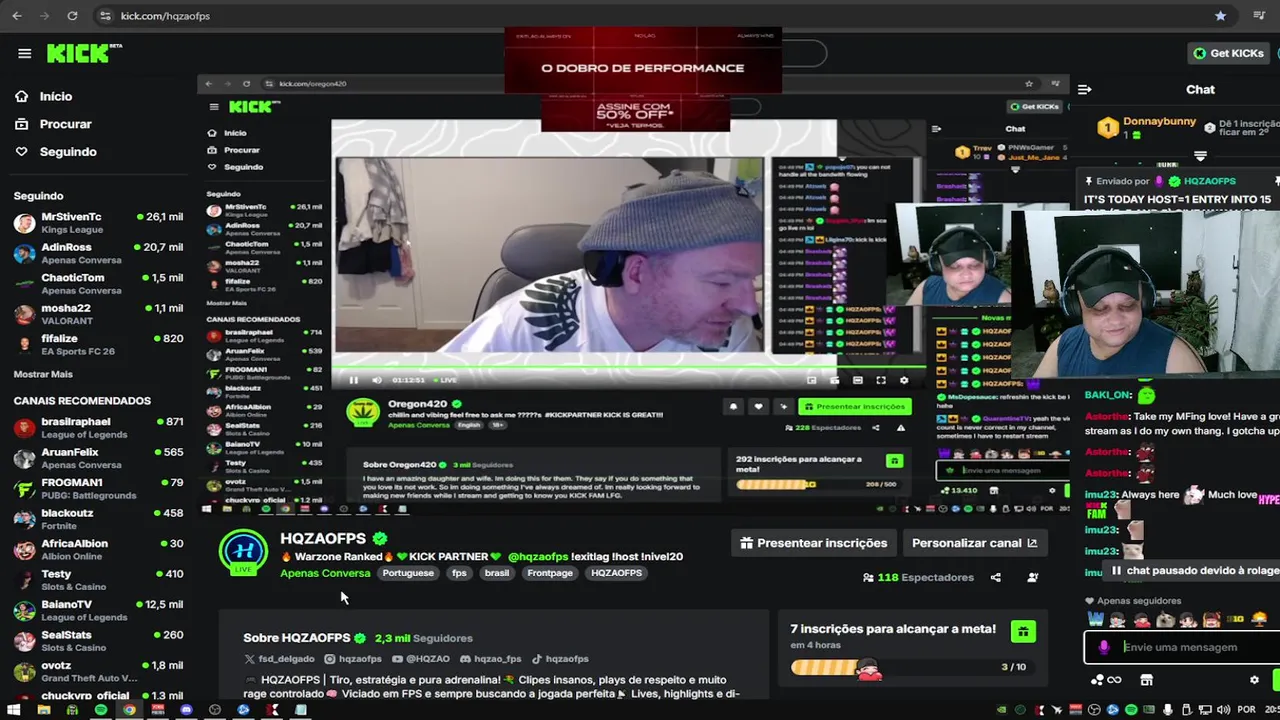Click the green gift icon in subscription goal
The width and height of the screenshot is (1280, 720).
pos(1022,631)
